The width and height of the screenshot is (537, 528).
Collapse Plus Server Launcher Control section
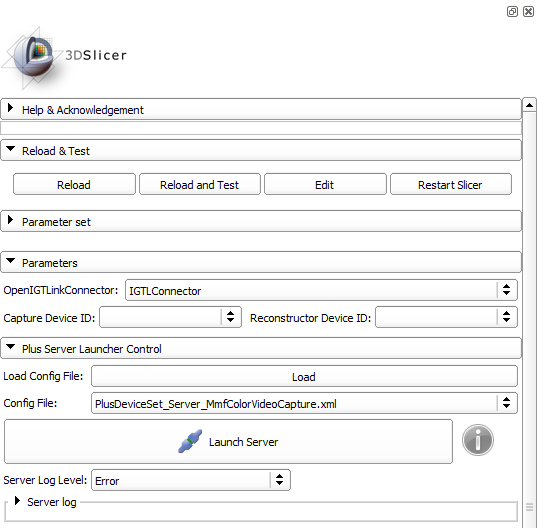click(x=261, y=349)
